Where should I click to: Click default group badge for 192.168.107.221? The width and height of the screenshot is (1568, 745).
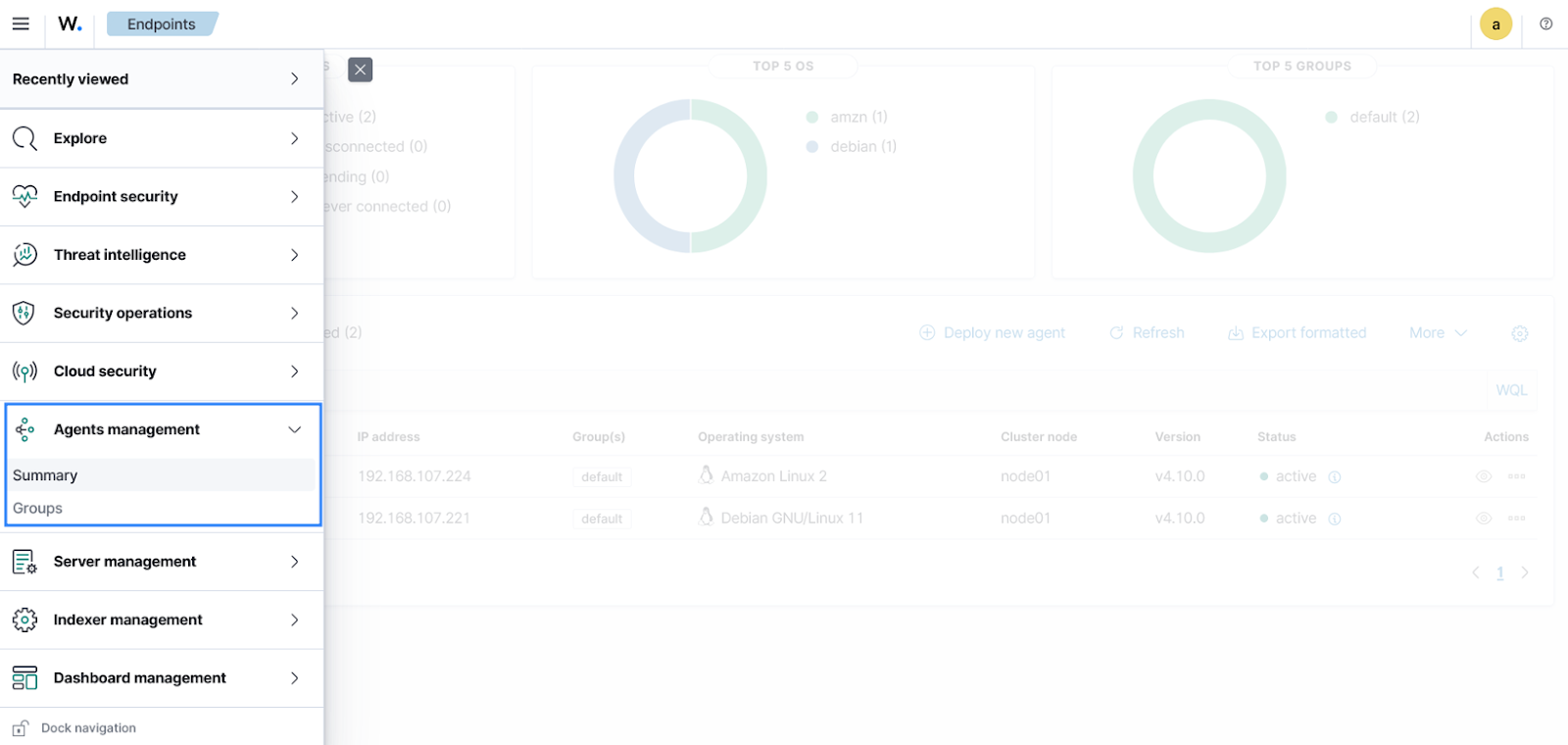602,519
